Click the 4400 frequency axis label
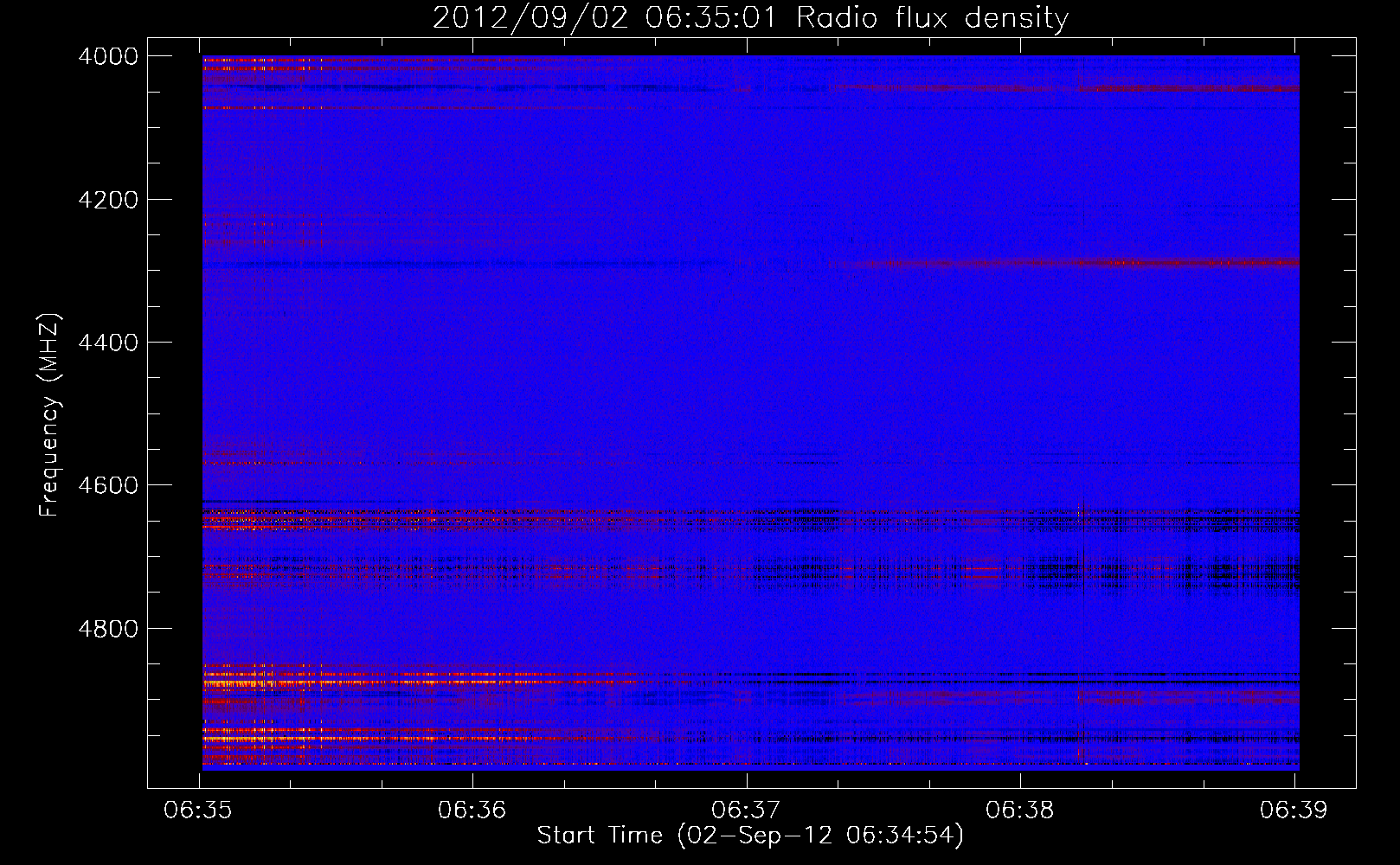Screen dimensions: 1400x865 click(x=108, y=343)
